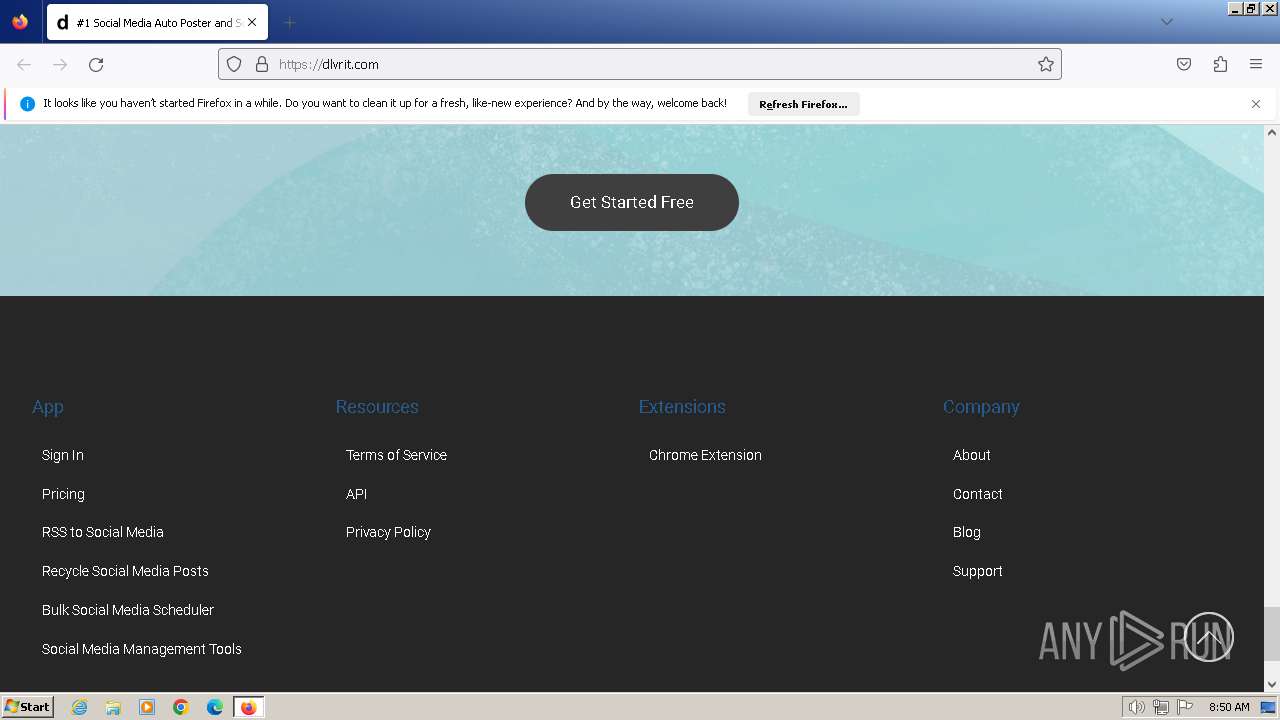Open the Windows Start menu
This screenshot has width=1280, height=720.
pyautogui.click(x=28, y=706)
